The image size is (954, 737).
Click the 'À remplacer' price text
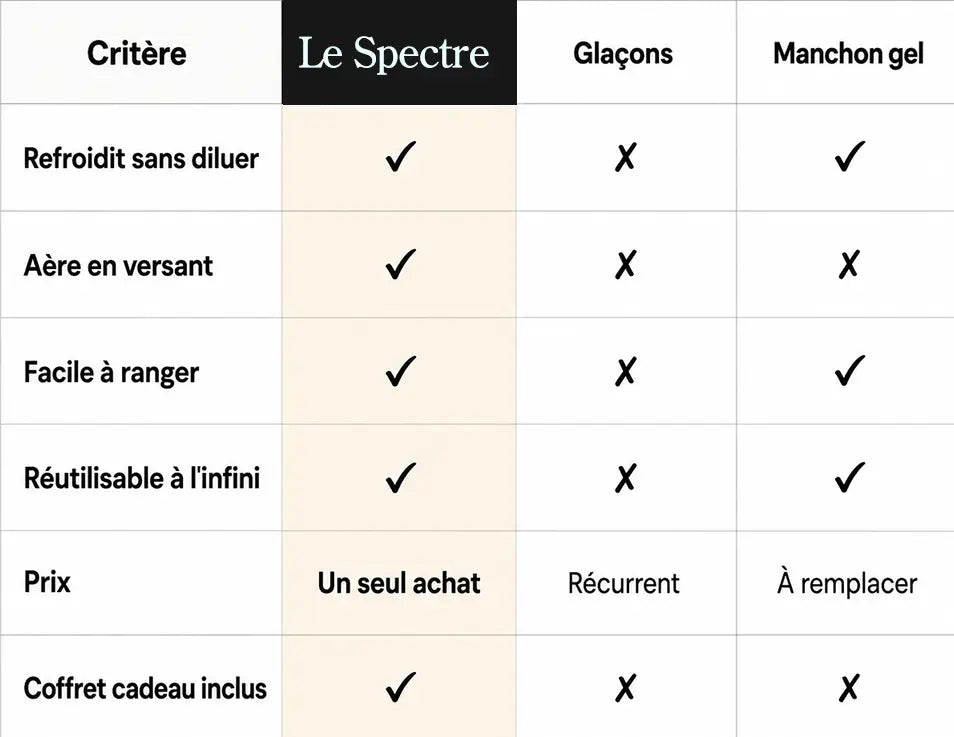coord(847,582)
